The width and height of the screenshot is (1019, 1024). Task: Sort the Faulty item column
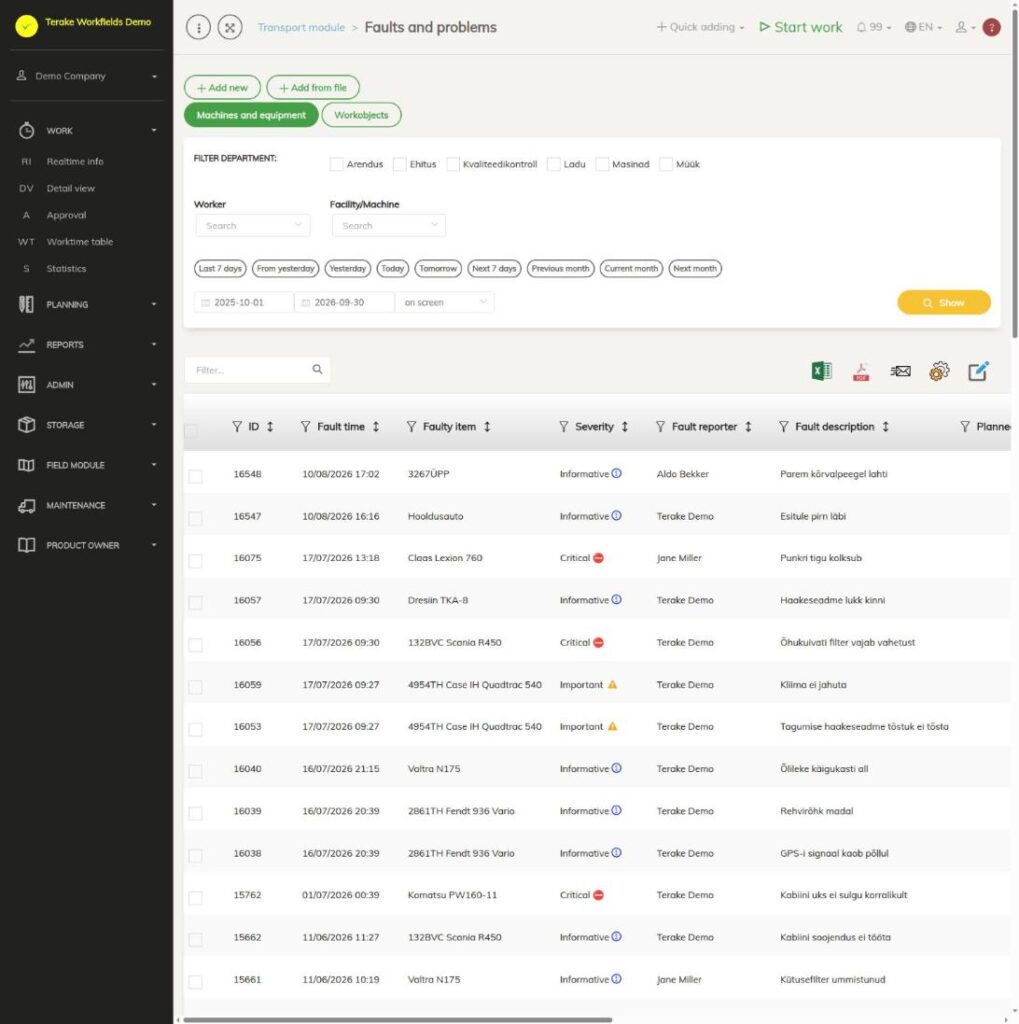(487, 426)
